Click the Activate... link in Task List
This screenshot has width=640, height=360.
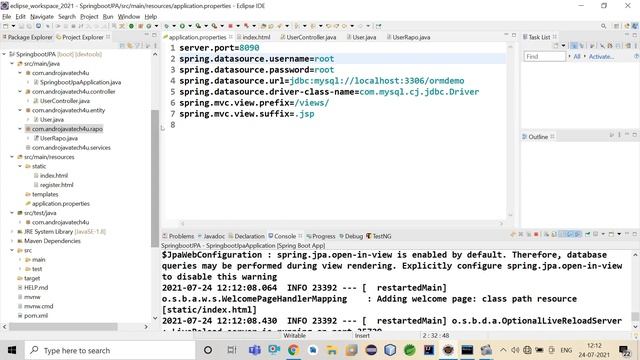[x=601, y=56]
